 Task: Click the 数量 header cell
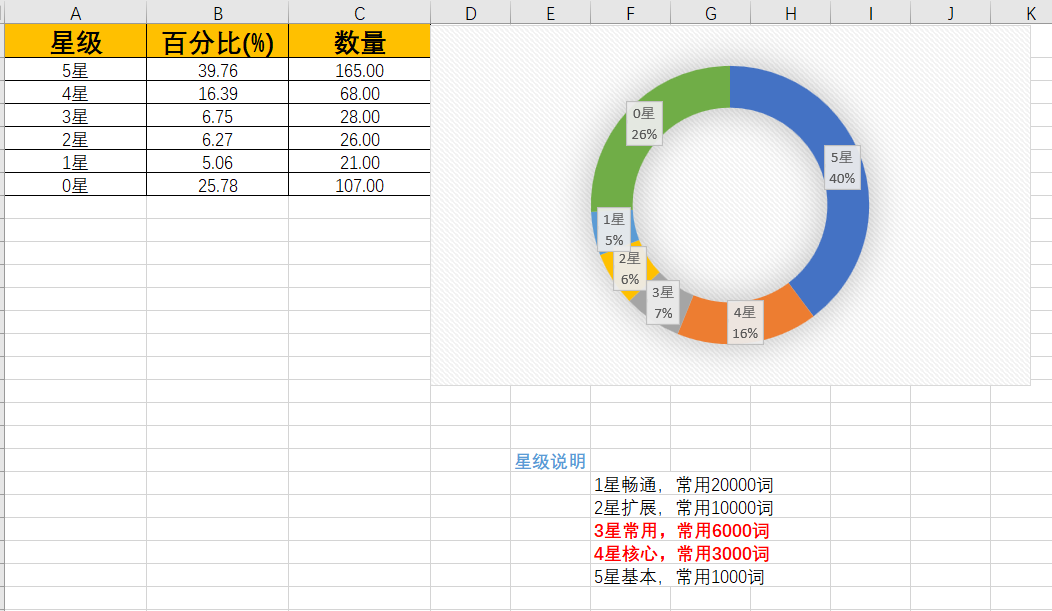click(360, 41)
